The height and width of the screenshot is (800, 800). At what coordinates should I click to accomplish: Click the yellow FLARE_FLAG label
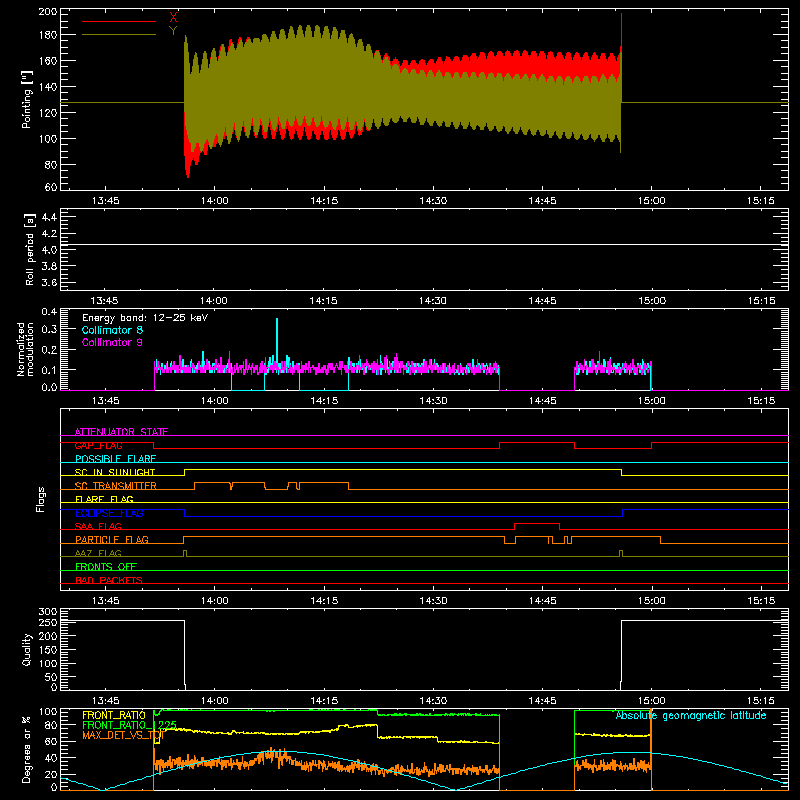click(x=104, y=499)
